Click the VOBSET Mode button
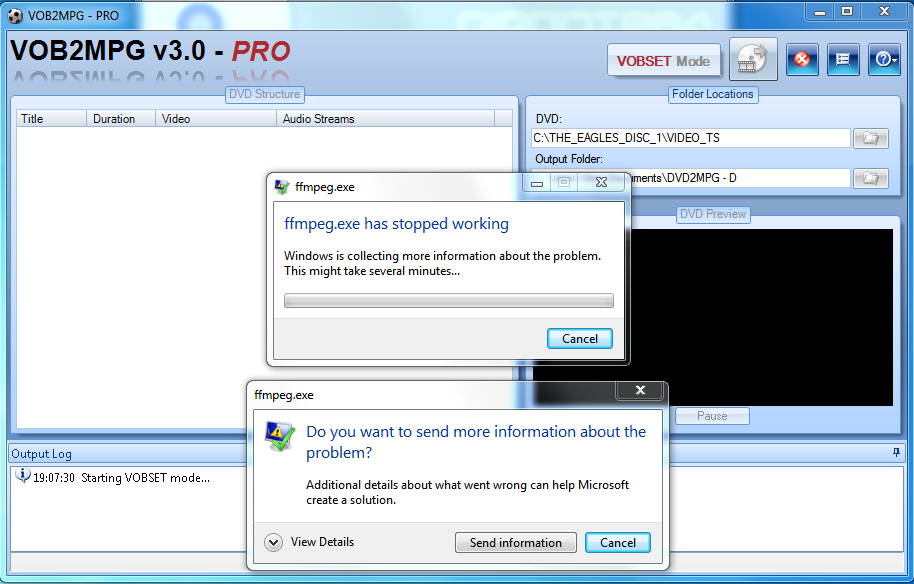Image resolution: width=914 pixels, height=584 pixels. (x=663, y=61)
